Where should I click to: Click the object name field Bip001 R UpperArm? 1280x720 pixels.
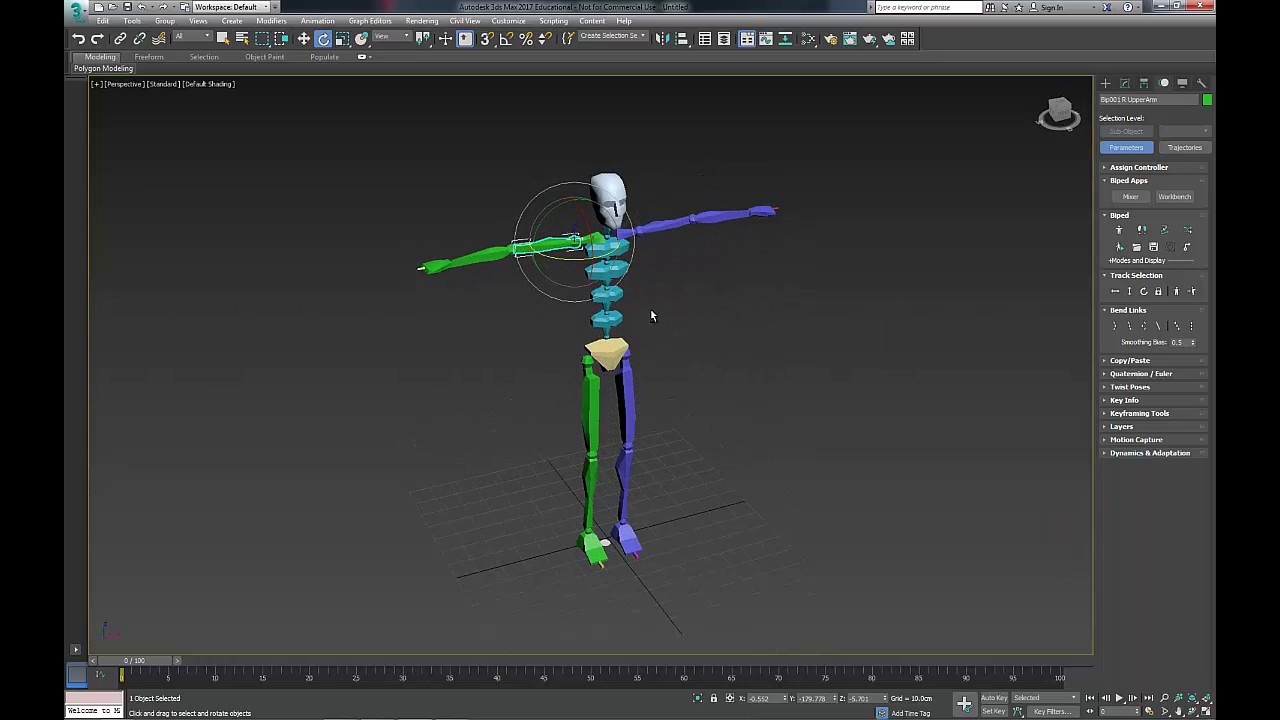pos(1149,100)
